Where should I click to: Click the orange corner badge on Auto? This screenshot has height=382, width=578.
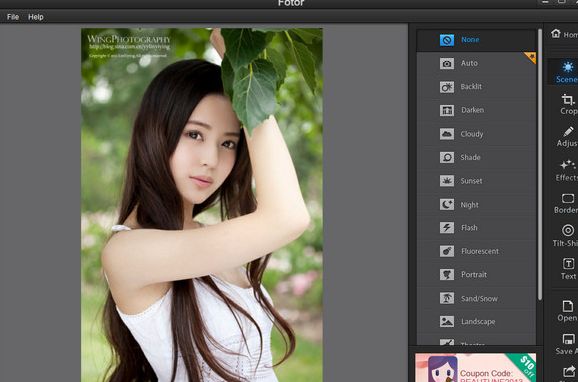click(x=531, y=57)
